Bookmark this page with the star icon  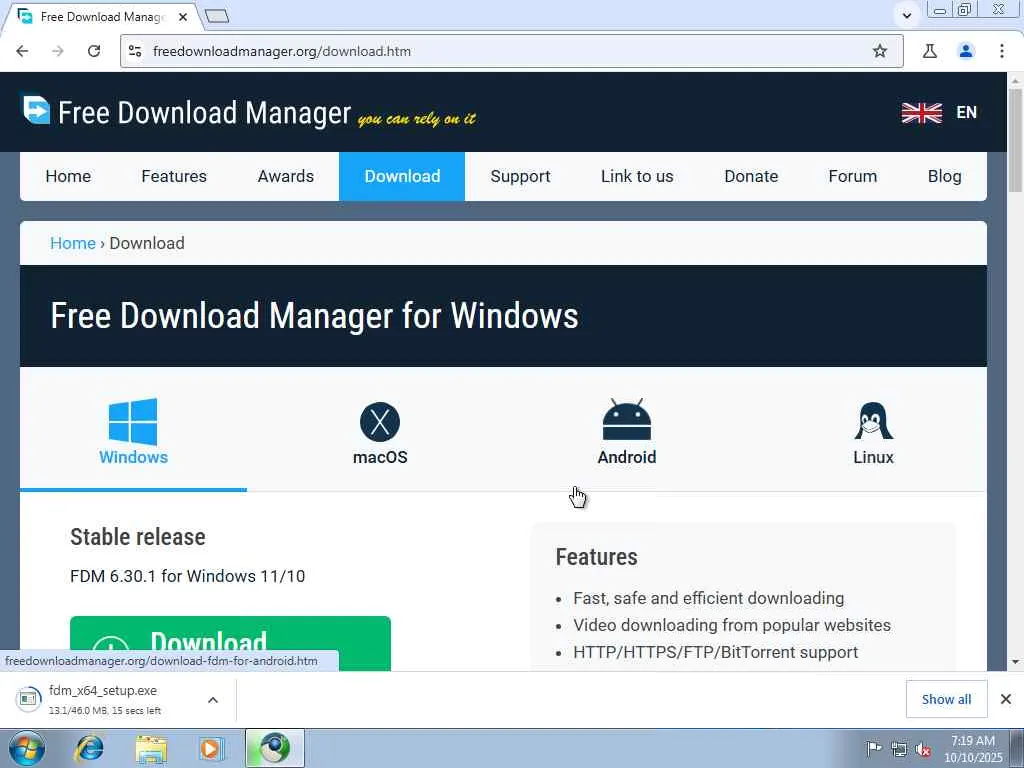pyautogui.click(x=880, y=51)
